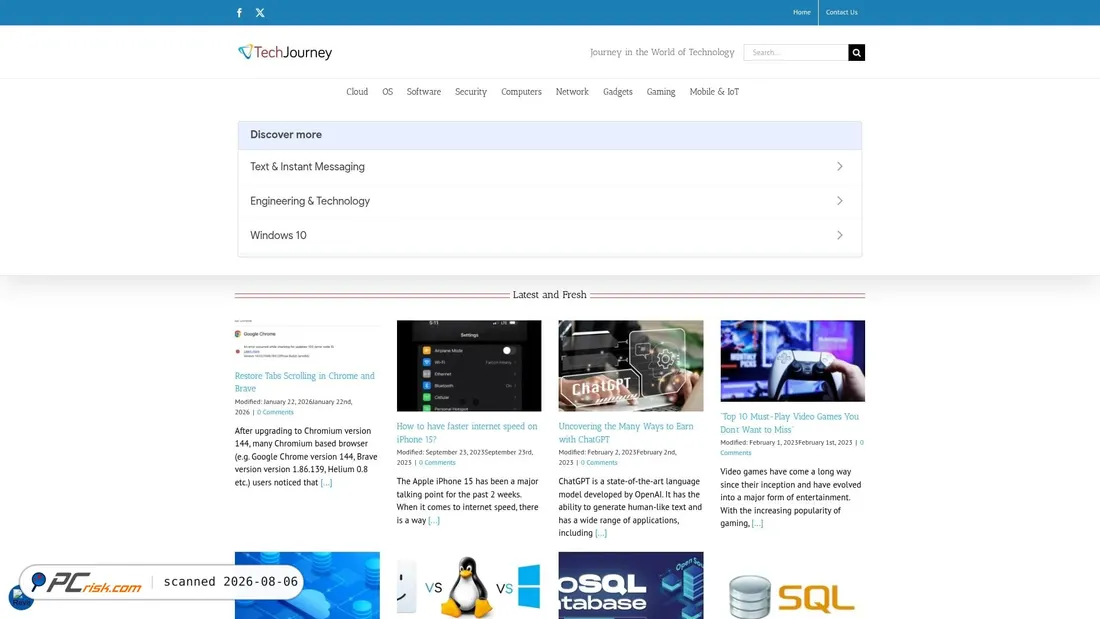This screenshot has height=619, width=1100.
Task: Click the NoSQL database thumbnail
Action: click(631, 585)
